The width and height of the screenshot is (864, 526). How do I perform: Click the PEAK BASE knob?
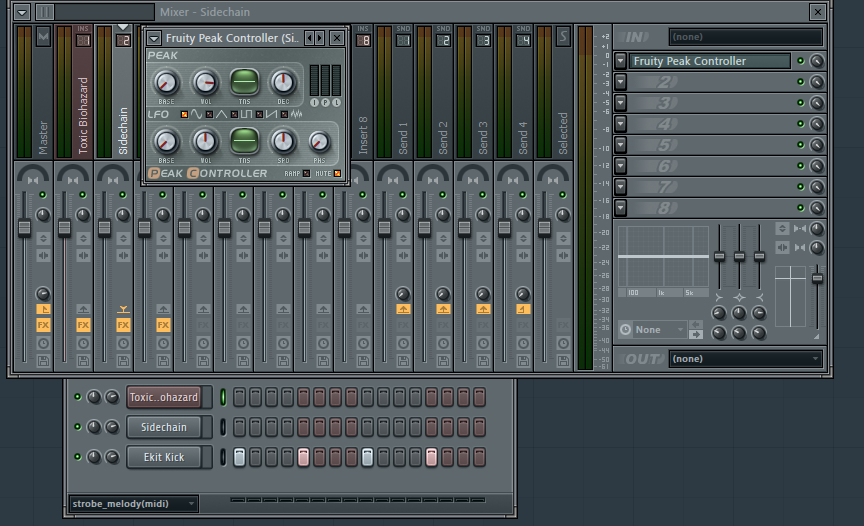coord(166,83)
